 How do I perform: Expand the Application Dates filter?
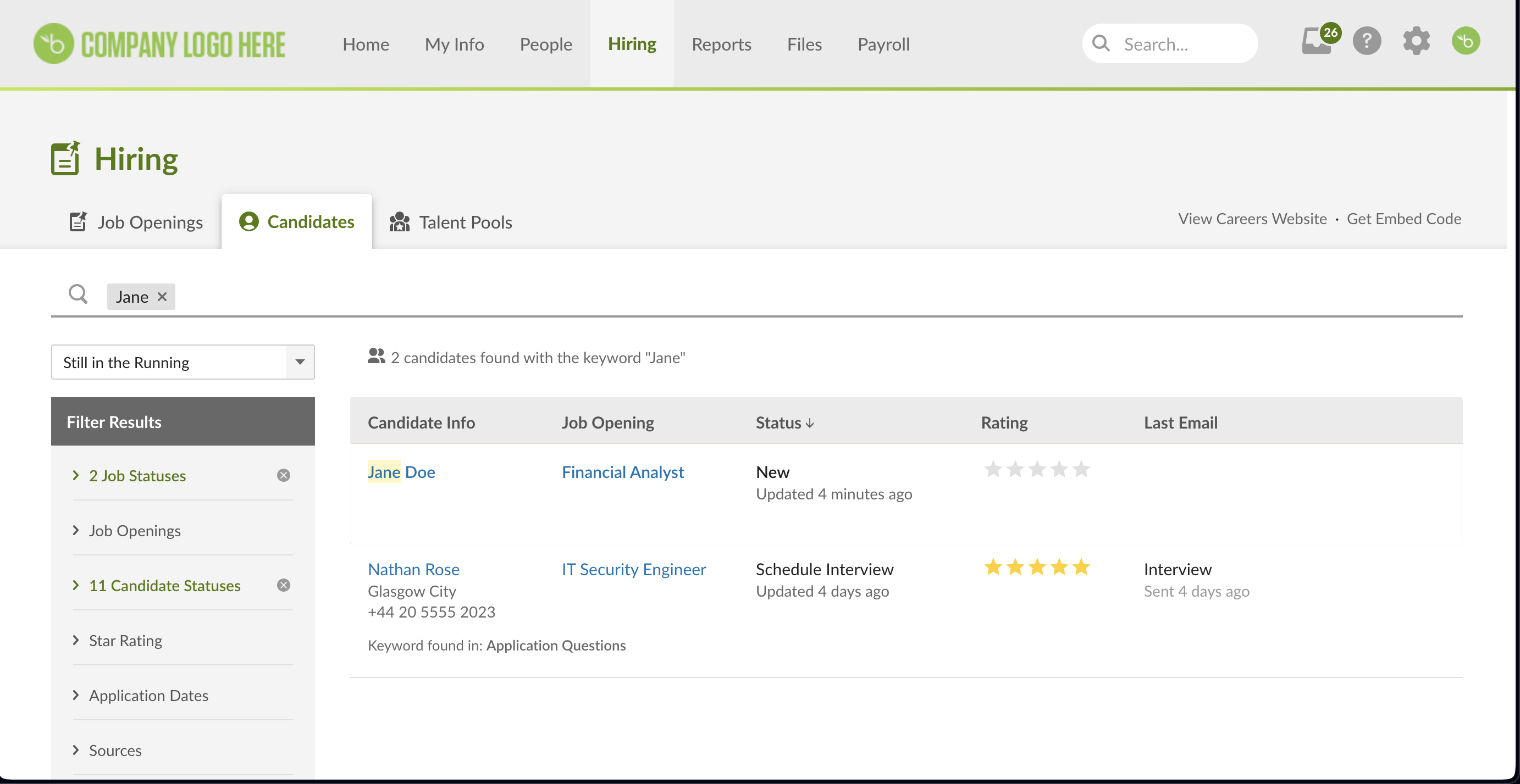click(148, 695)
